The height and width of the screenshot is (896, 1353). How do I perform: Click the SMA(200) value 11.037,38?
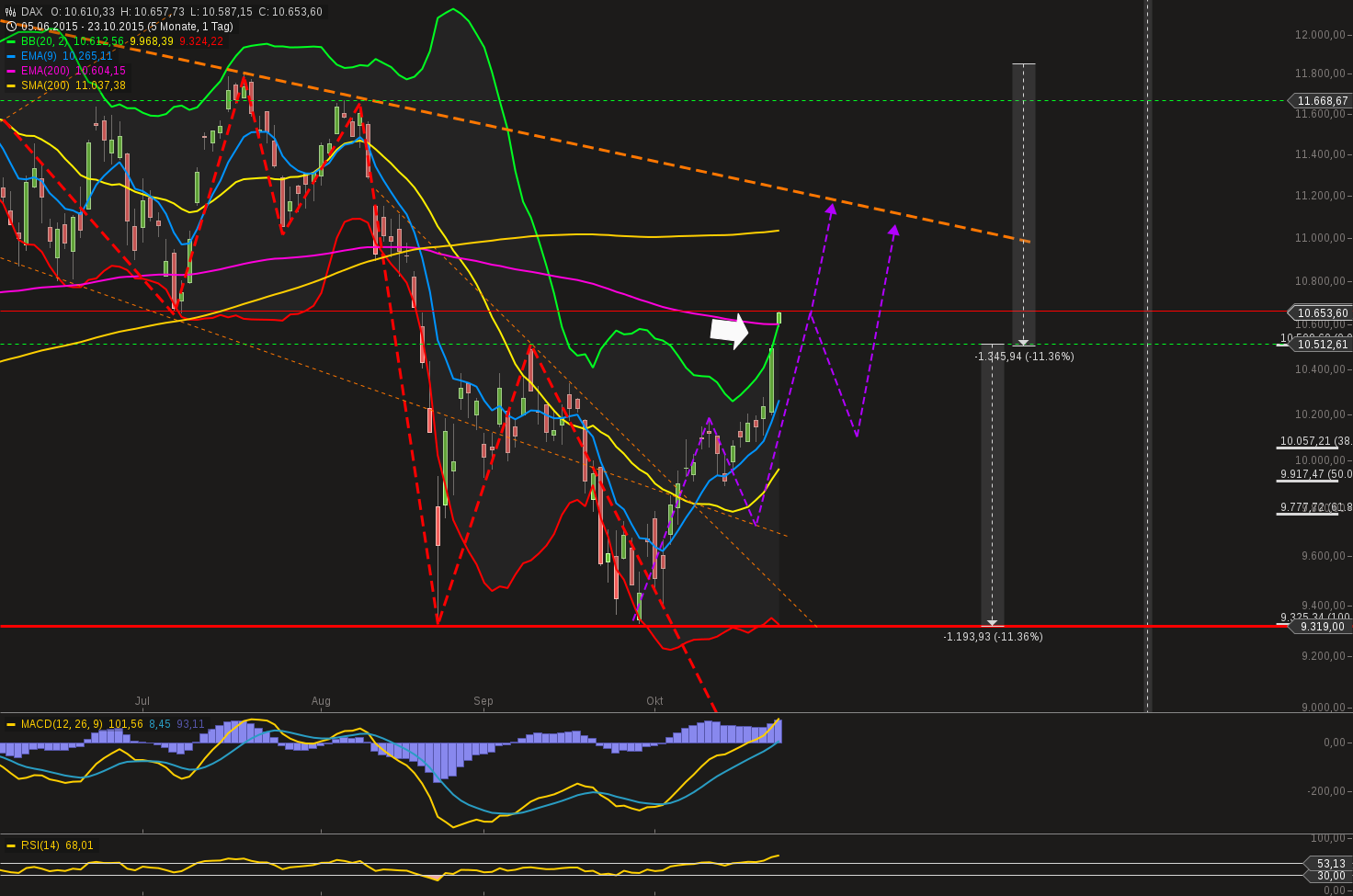(x=101, y=85)
